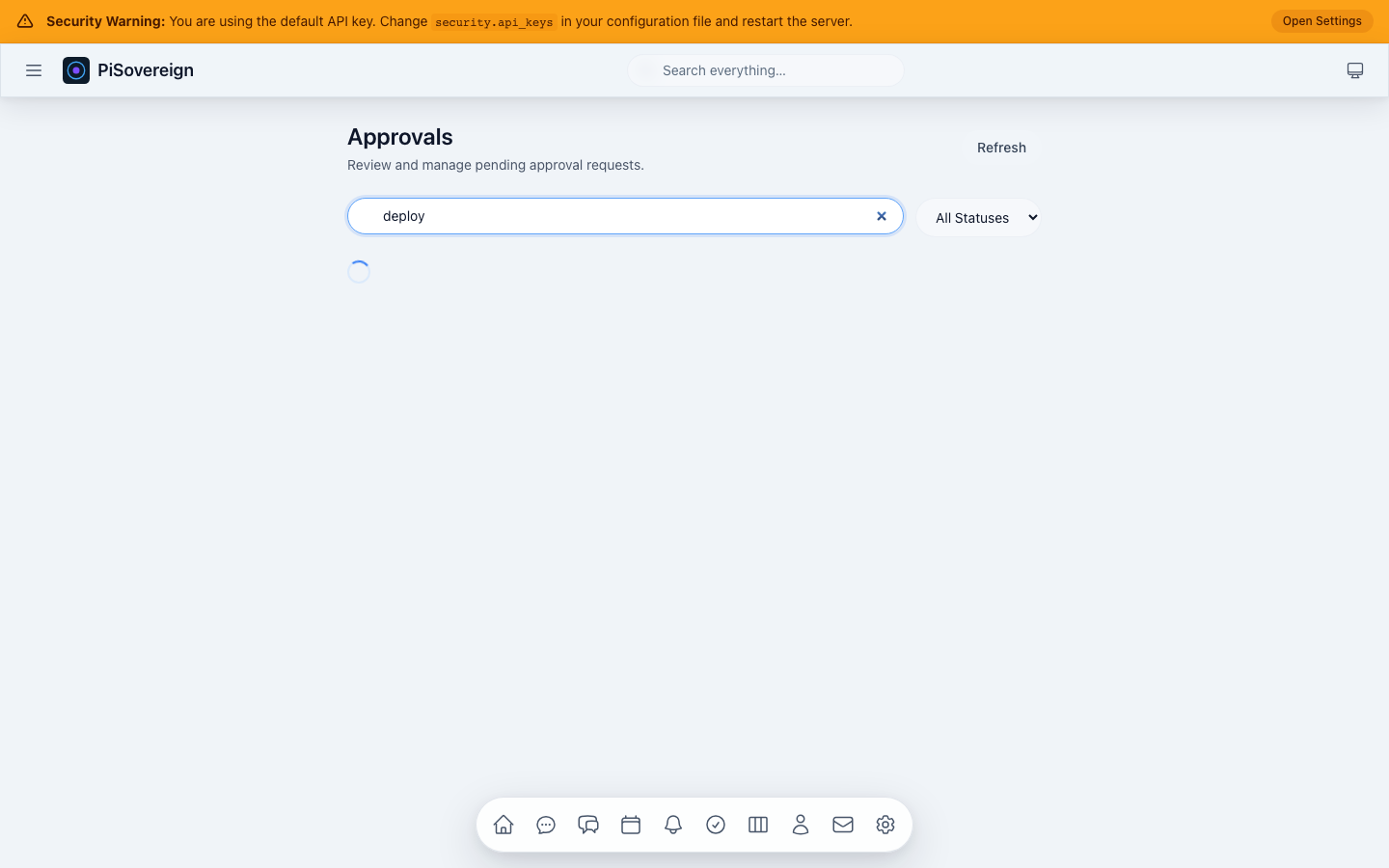1389x868 pixels.
Task: Open the All Statuses dropdown
Action: (978, 217)
